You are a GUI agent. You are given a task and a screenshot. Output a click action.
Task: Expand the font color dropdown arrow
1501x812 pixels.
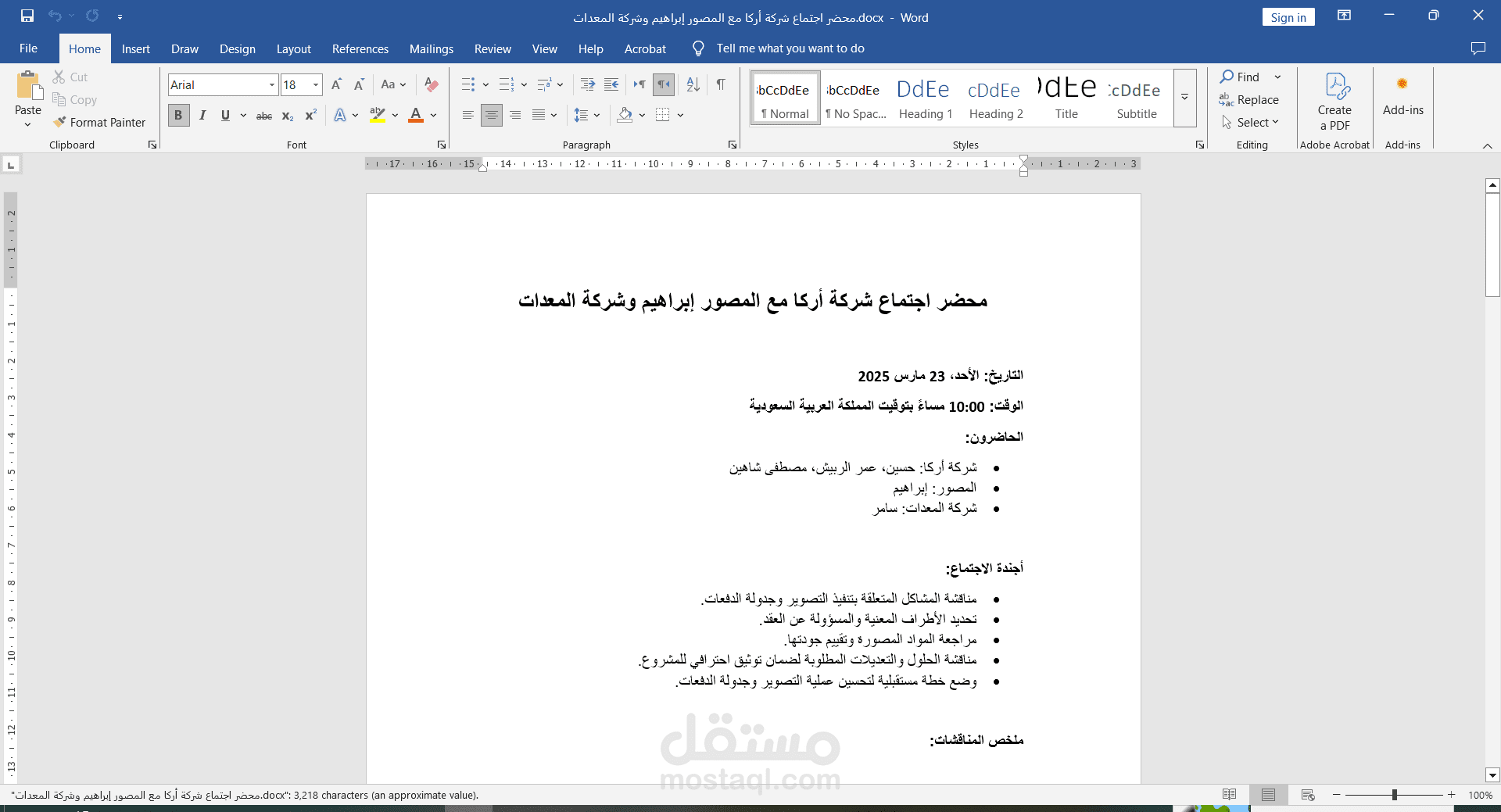[433, 115]
